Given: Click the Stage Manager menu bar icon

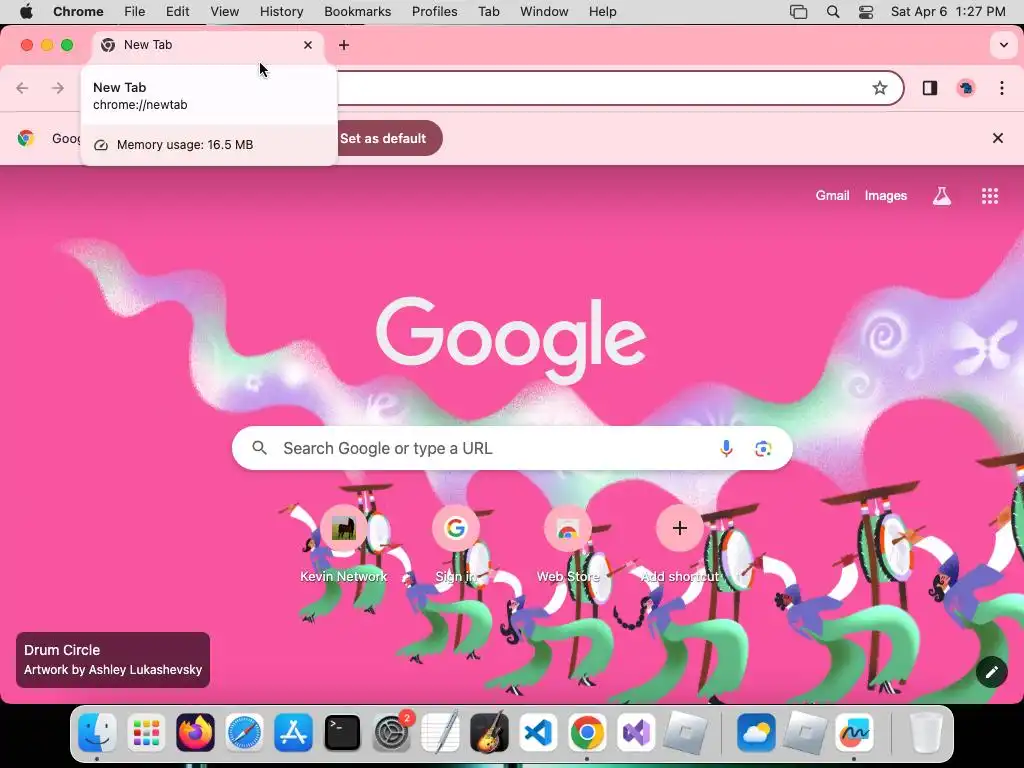Looking at the screenshot, I should [x=798, y=11].
